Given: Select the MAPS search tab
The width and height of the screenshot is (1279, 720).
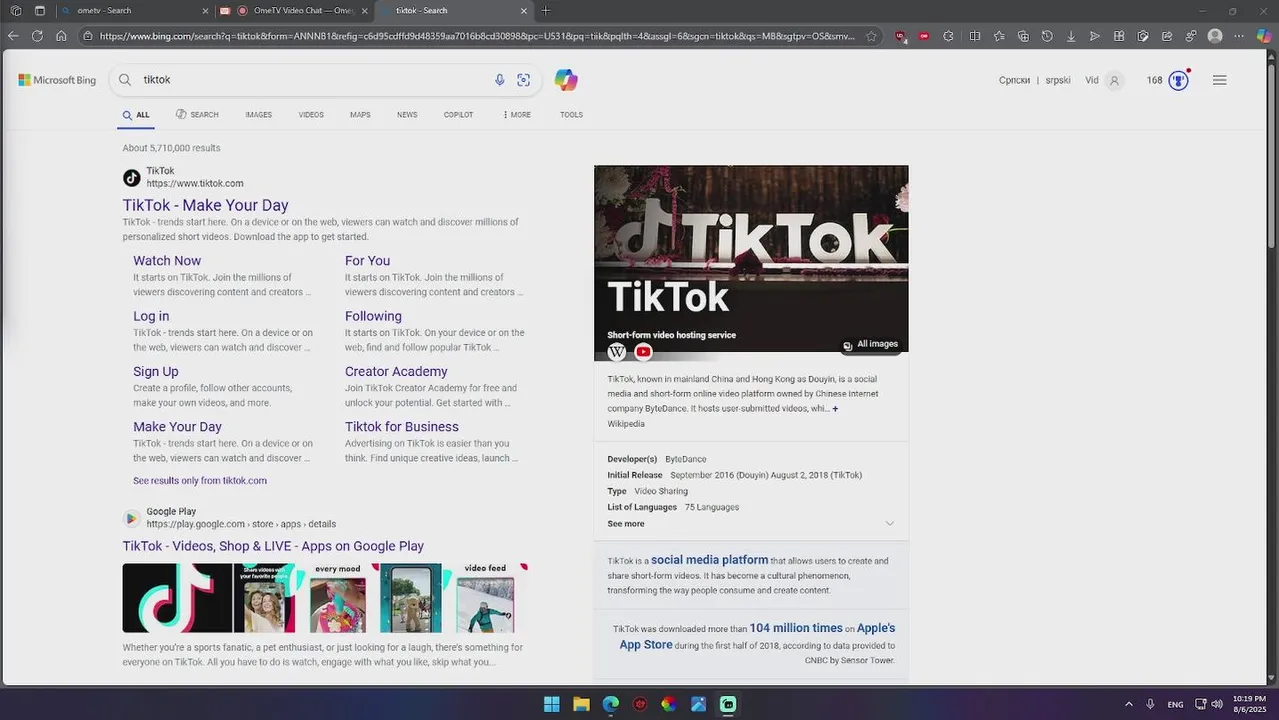Looking at the screenshot, I should coord(360,115).
